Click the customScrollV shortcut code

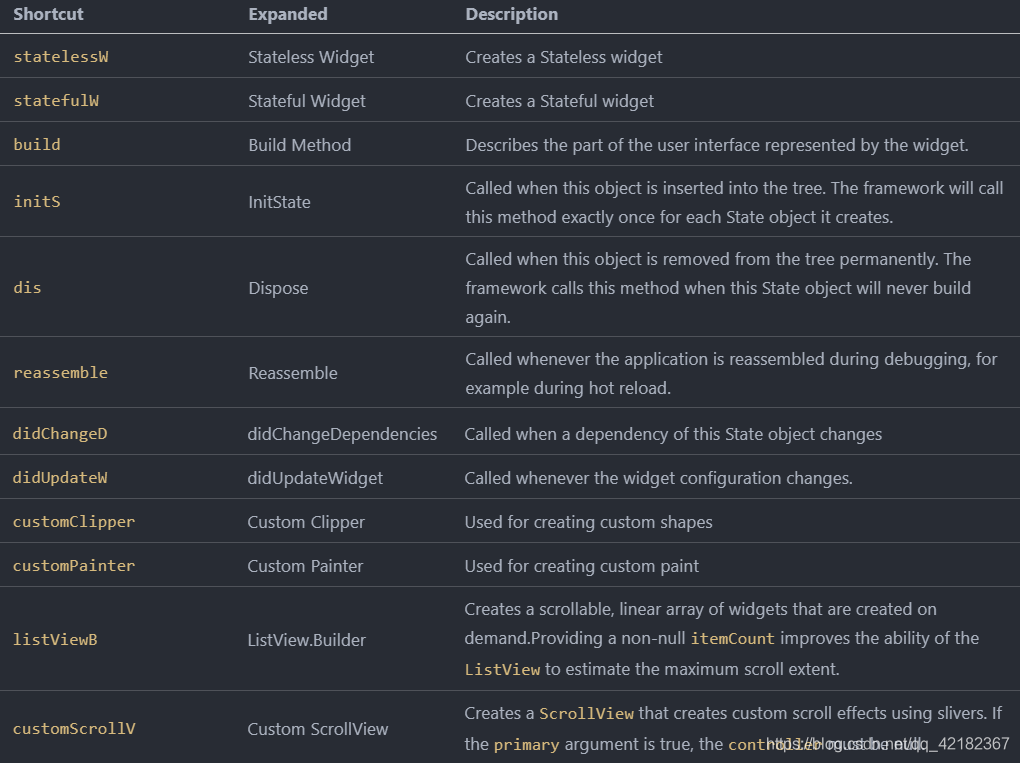(73, 729)
